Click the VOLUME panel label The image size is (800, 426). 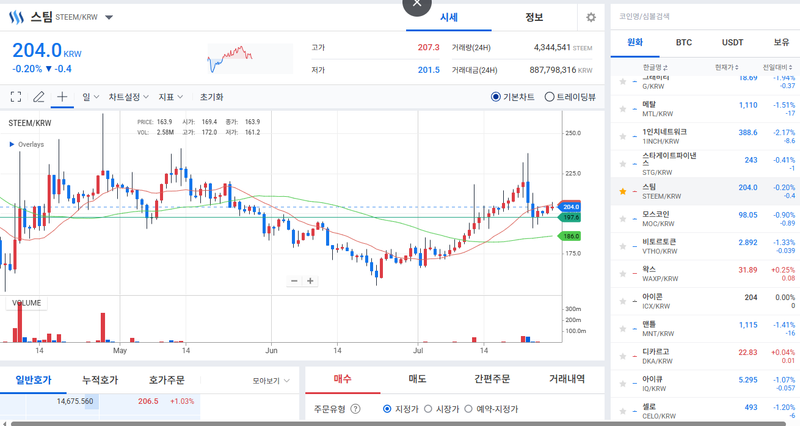27,303
